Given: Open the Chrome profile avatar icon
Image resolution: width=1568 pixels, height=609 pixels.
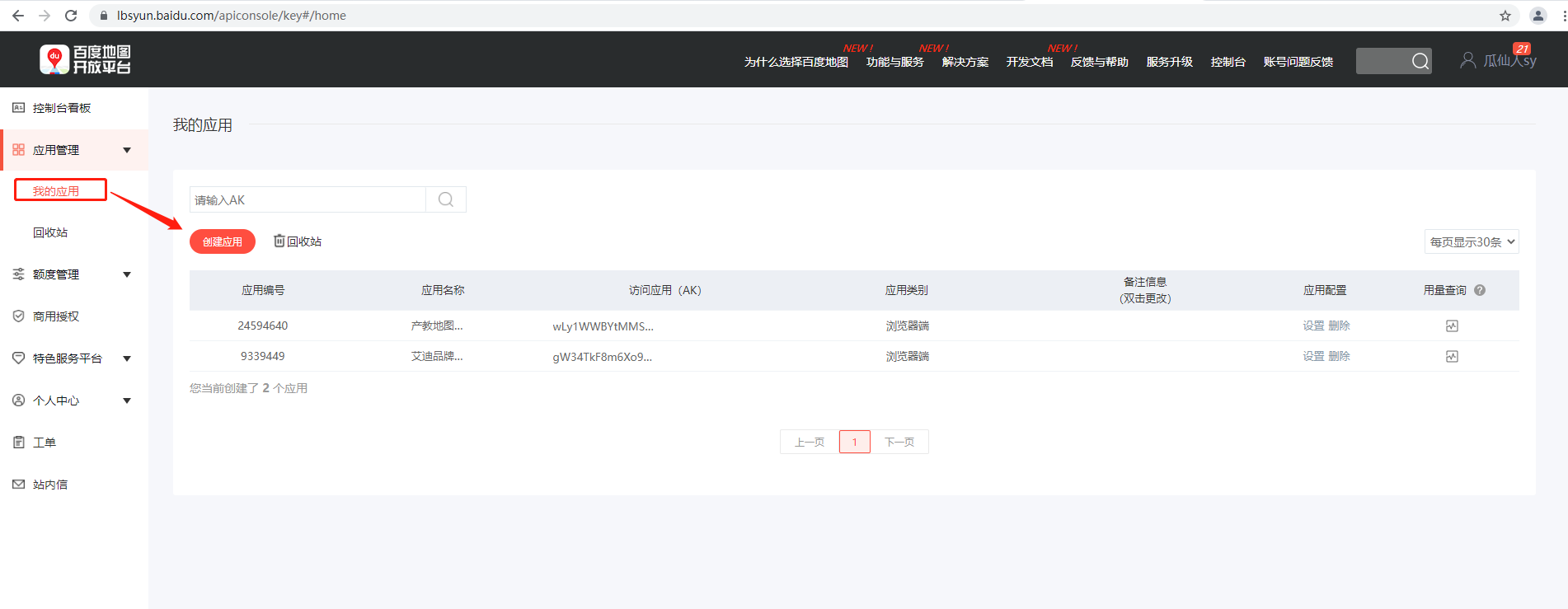Looking at the screenshot, I should [x=1538, y=16].
